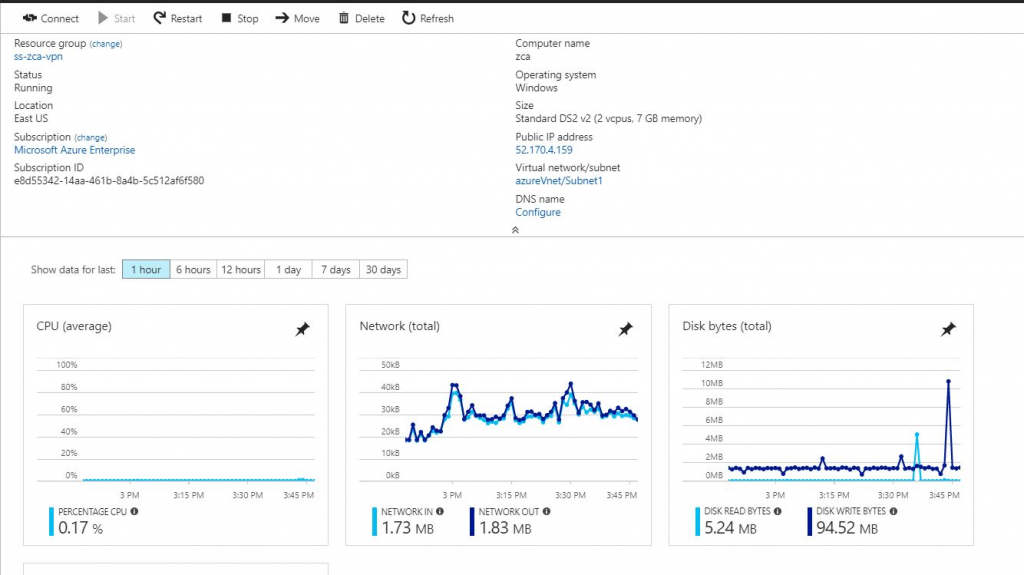Open public IP address 52.170.4.159

544,150
